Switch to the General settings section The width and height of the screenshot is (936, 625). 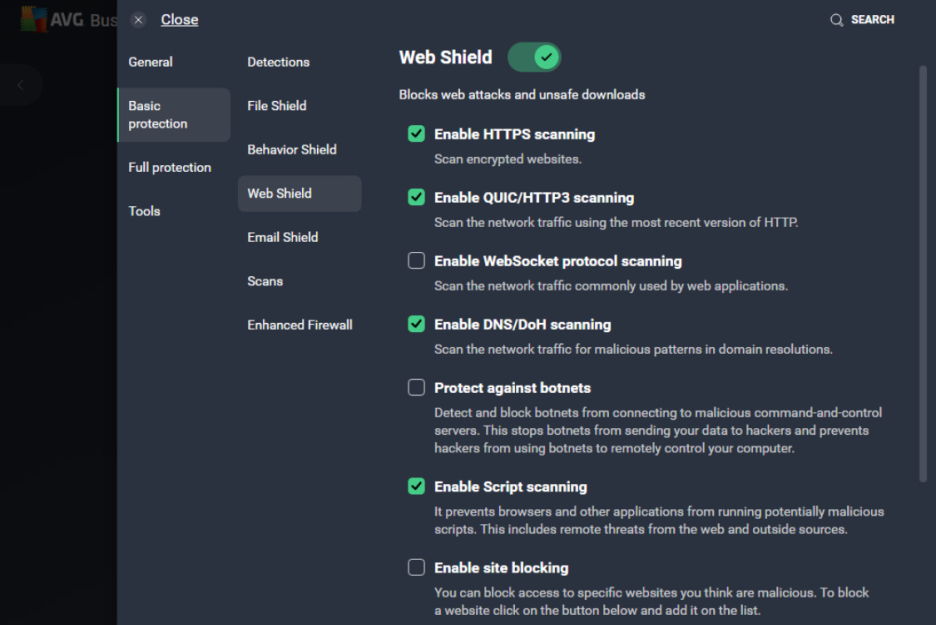tap(151, 62)
